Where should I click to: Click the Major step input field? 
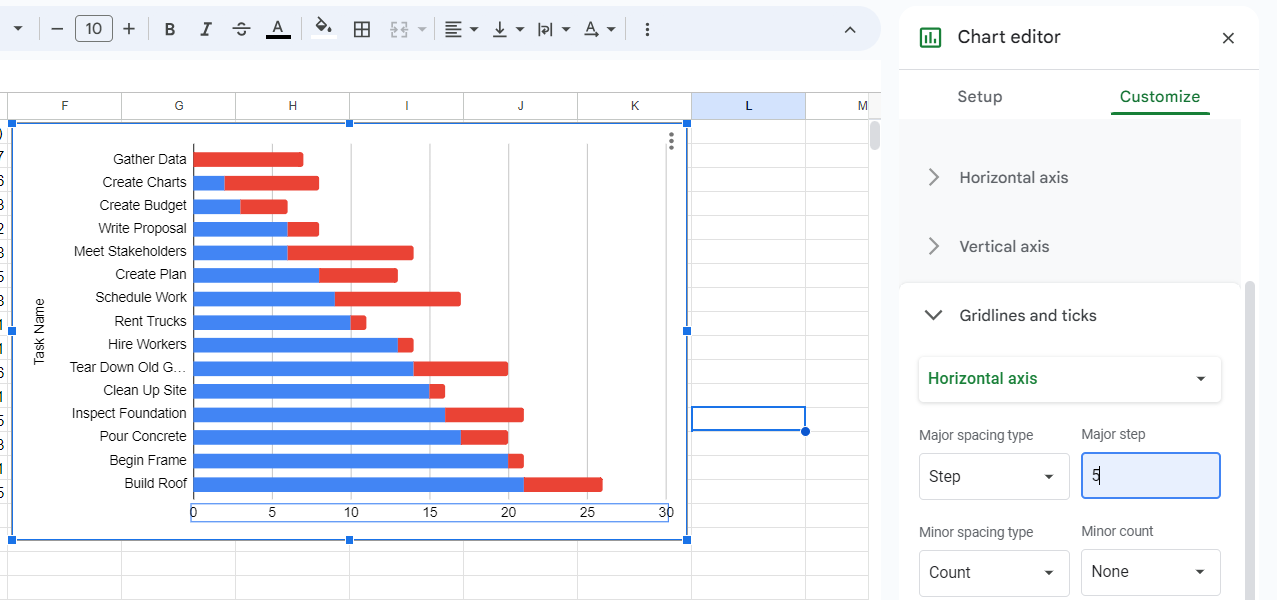1151,476
